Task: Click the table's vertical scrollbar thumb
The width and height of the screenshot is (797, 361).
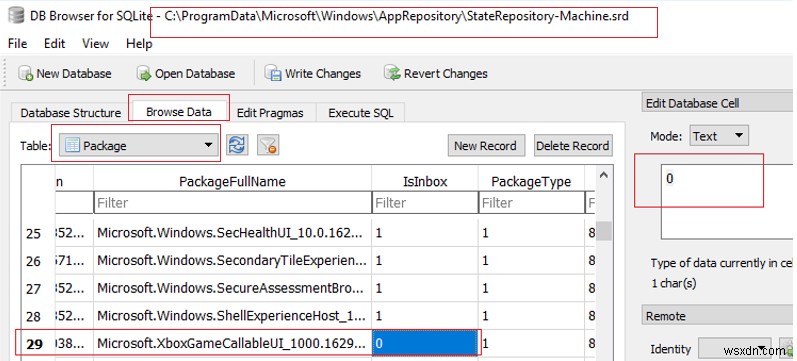Action: [604, 230]
